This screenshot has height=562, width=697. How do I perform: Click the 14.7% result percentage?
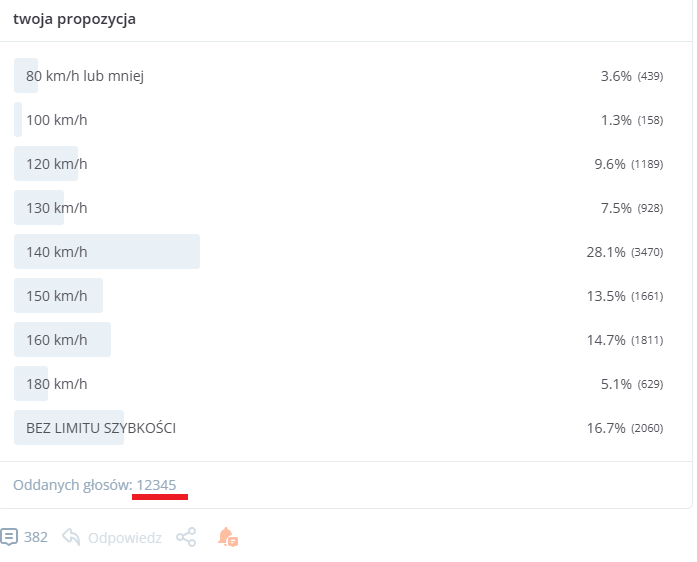click(606, 340)
